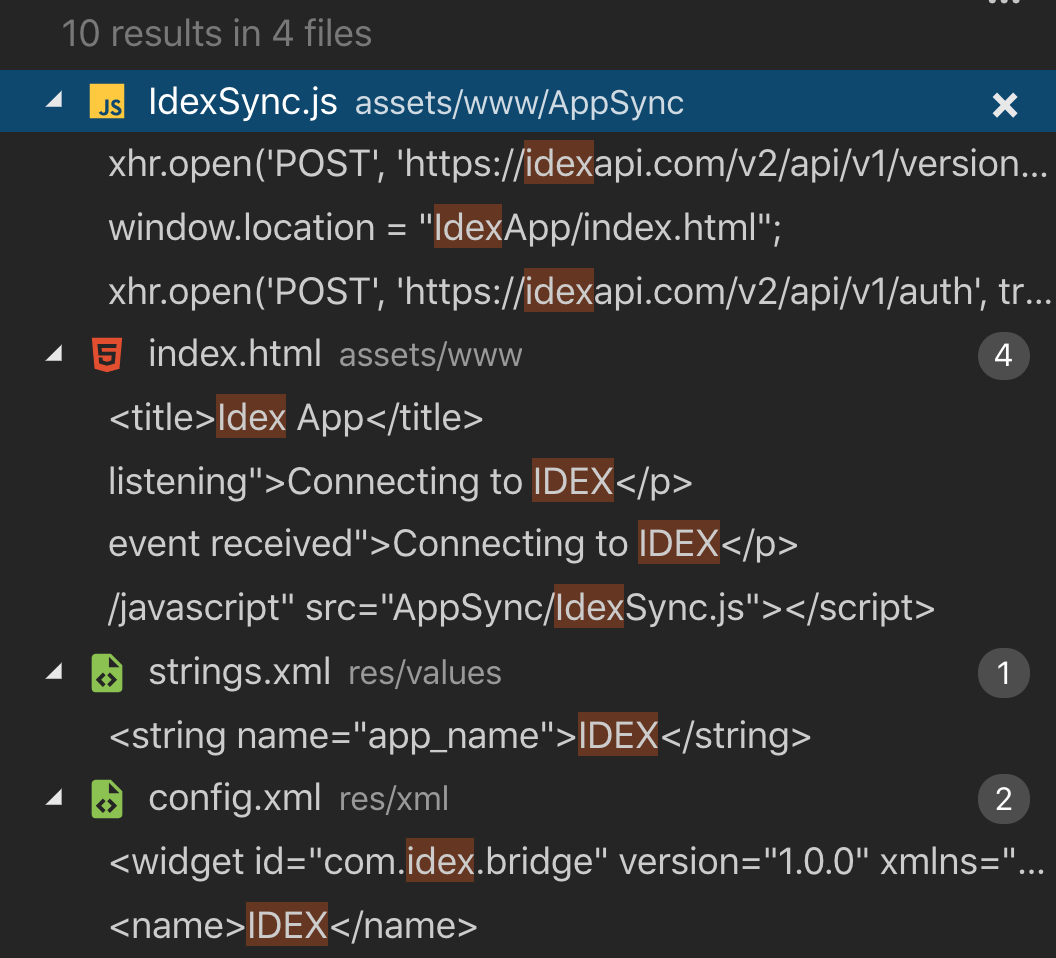Image resolution: width=1056 pixels, height=958 pixels.
Task: Click the XML file icon for strings.xml
Action: point(107,673)
